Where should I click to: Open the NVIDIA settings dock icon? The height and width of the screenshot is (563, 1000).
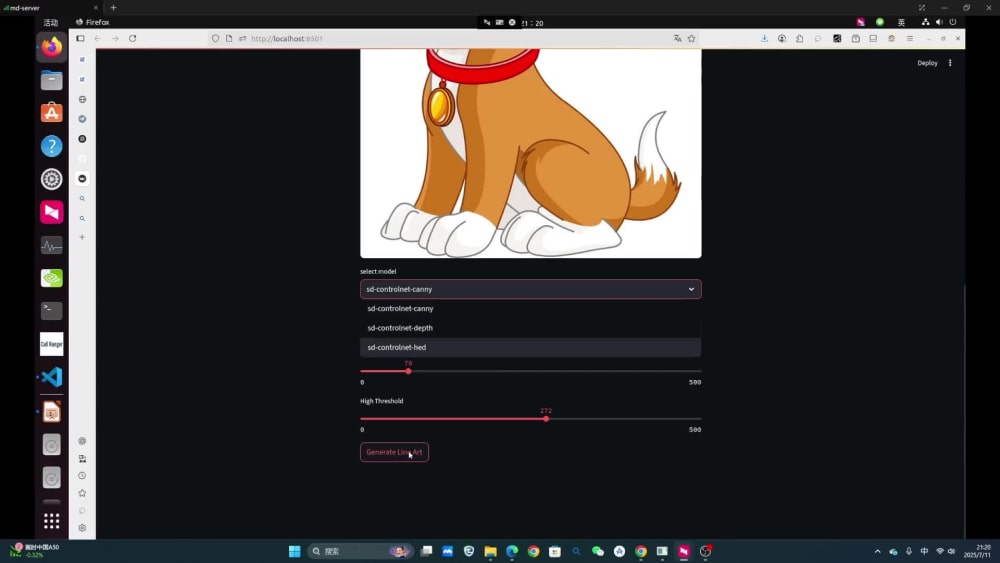pyautogui.click(x=52, y=278)
